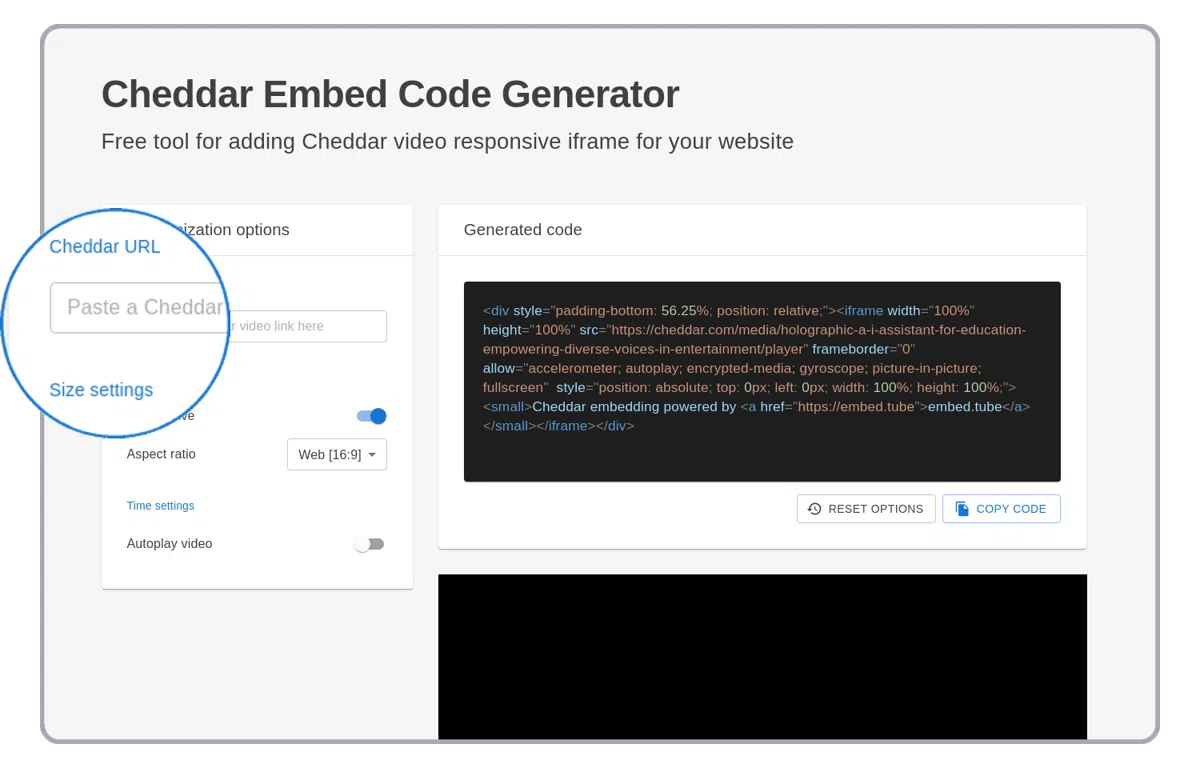Click the Time settings section heading

(160, 506)
